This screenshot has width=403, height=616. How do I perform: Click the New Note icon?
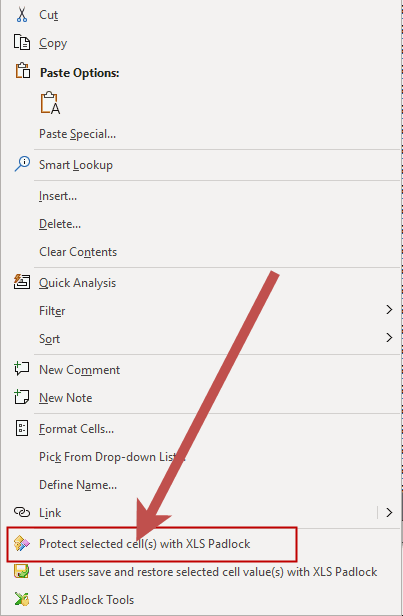click(x=22, y=397)
